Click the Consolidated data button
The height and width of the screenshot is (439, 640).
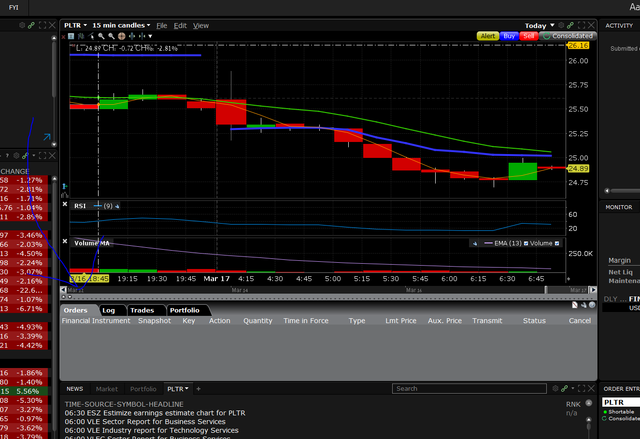[x=568, y=36]
